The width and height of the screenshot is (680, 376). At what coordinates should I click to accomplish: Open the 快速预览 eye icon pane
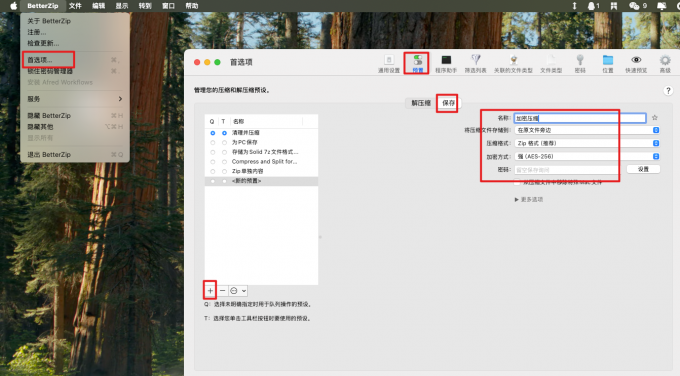coord(636,64)
